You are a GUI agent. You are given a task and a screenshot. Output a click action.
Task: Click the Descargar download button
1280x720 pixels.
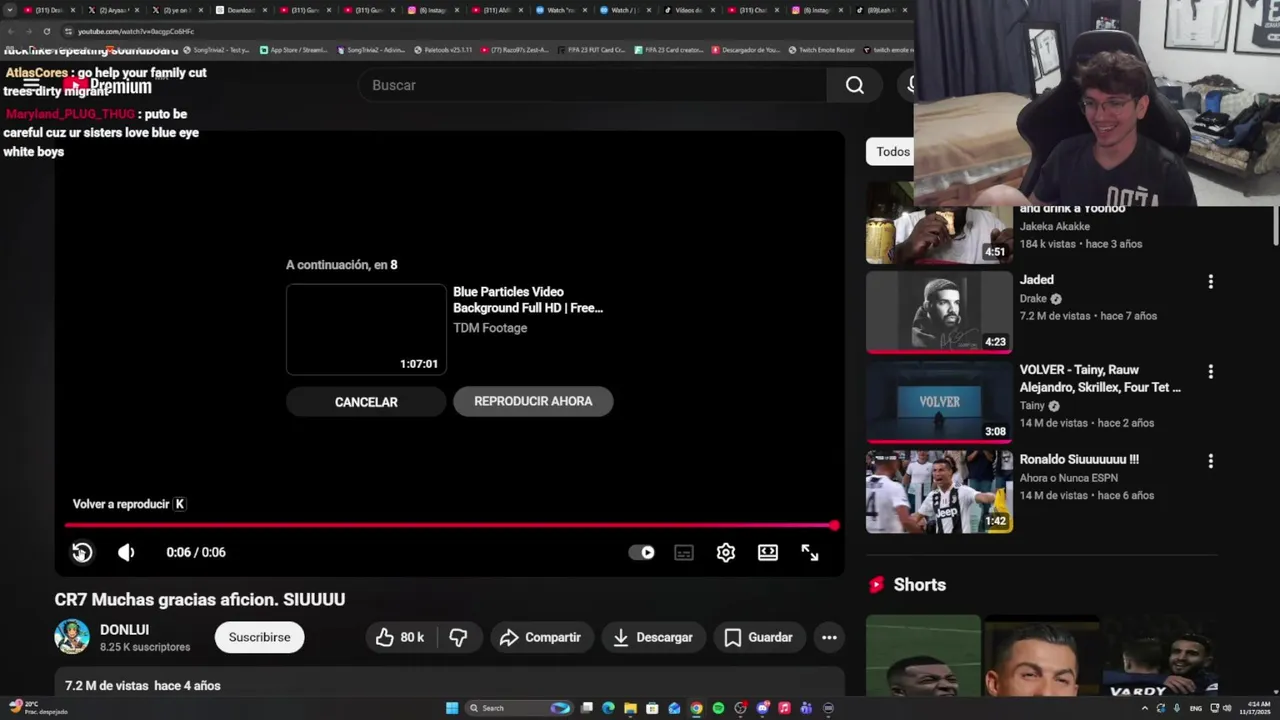[x=653, y=637]
